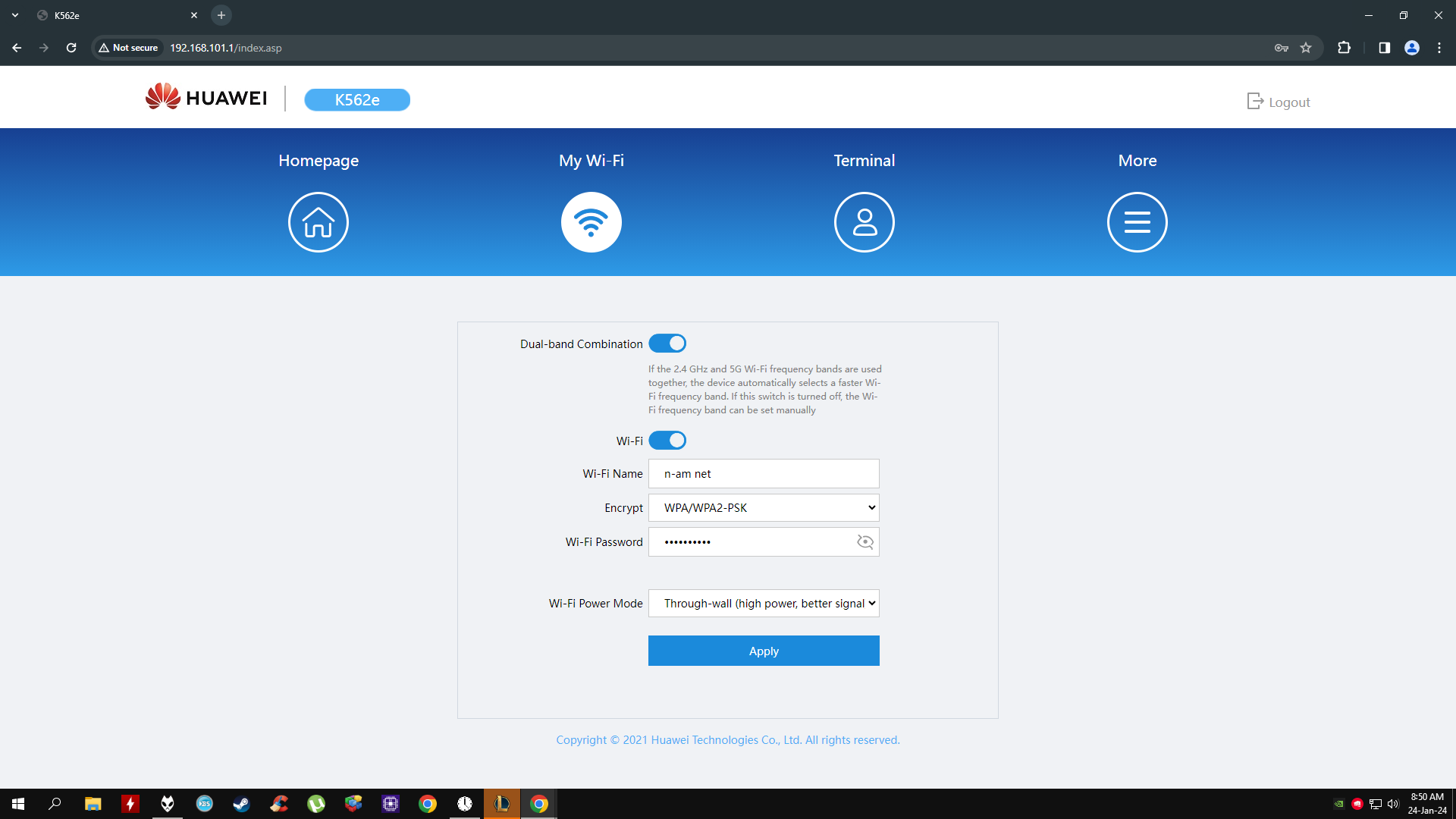
Task: Expand the Encrypt dropdown
Action: point(764,508)
